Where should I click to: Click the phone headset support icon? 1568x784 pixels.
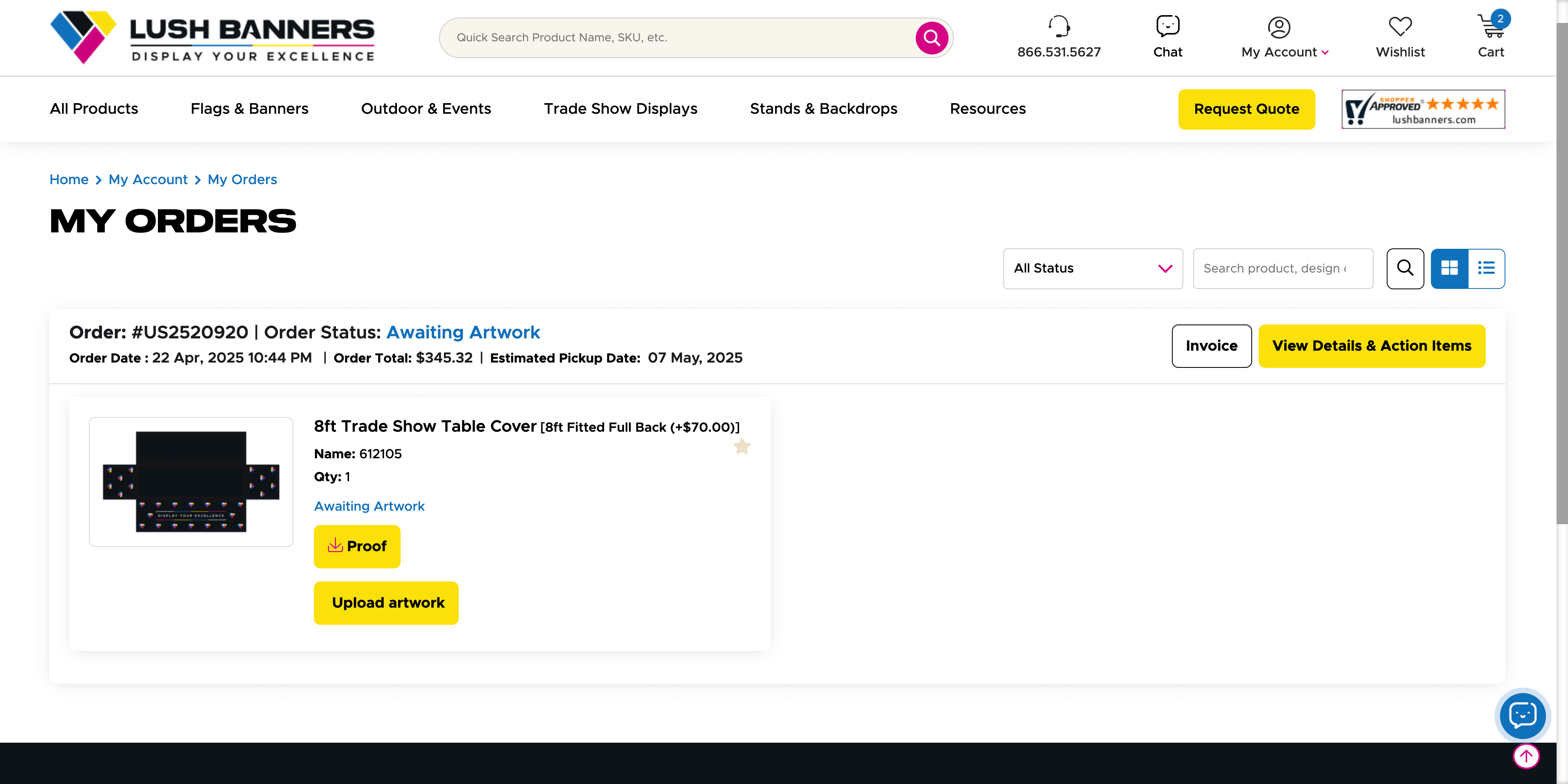click(1059, 26)
